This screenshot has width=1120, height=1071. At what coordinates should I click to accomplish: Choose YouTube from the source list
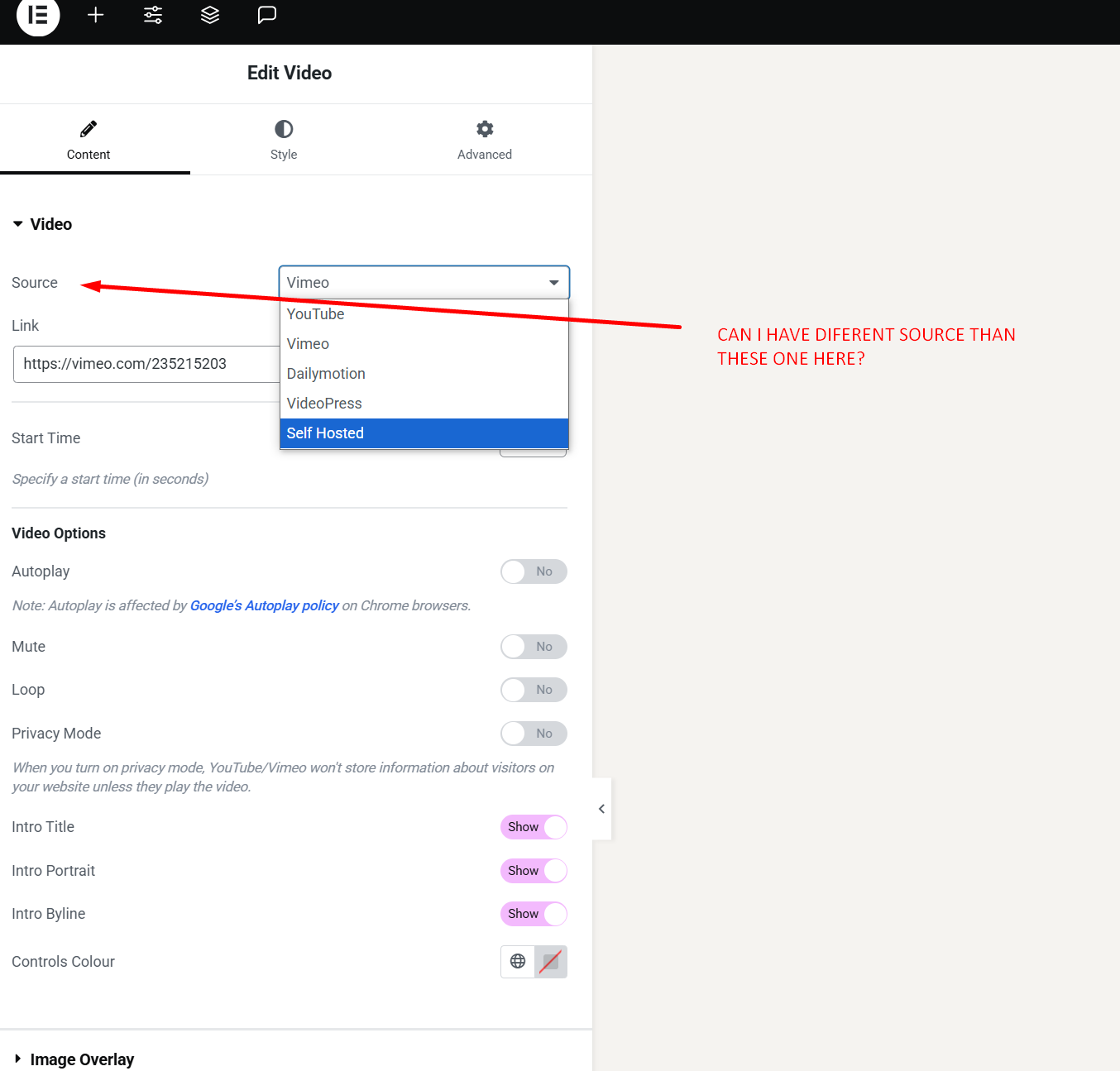[x=424, y=314]
